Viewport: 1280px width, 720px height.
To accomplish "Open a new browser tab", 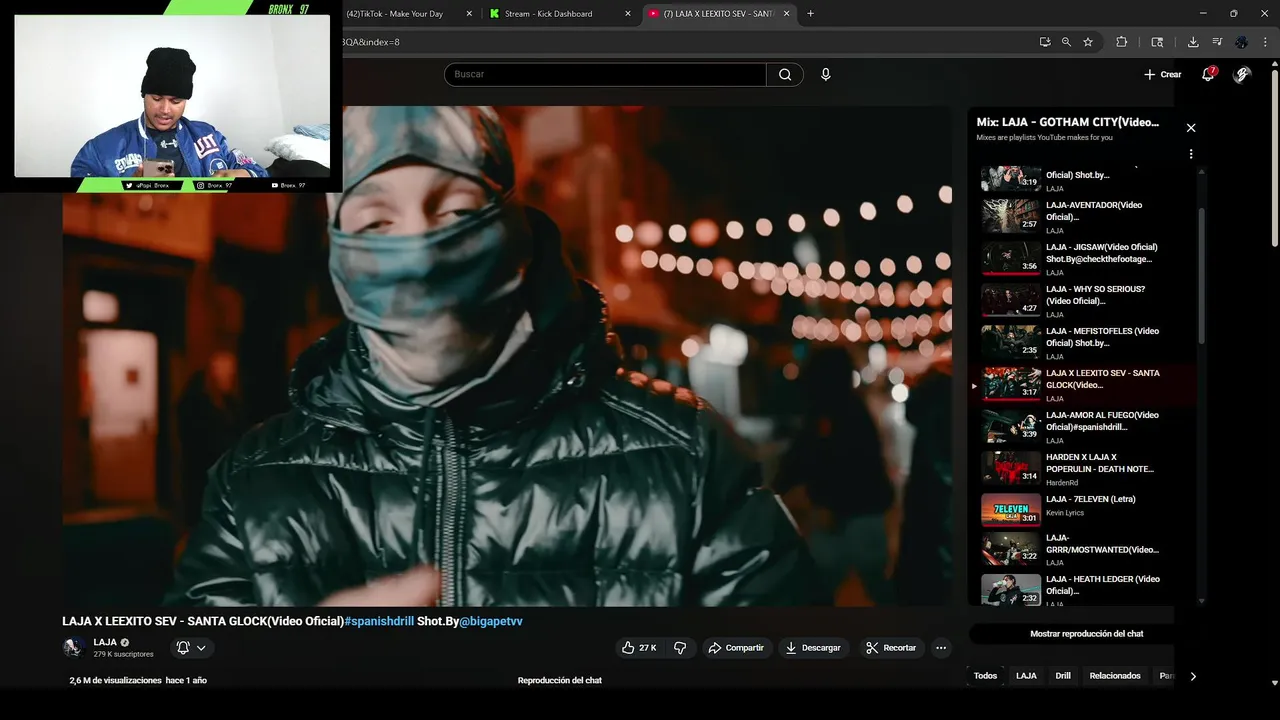I will [x=810, y=13].
